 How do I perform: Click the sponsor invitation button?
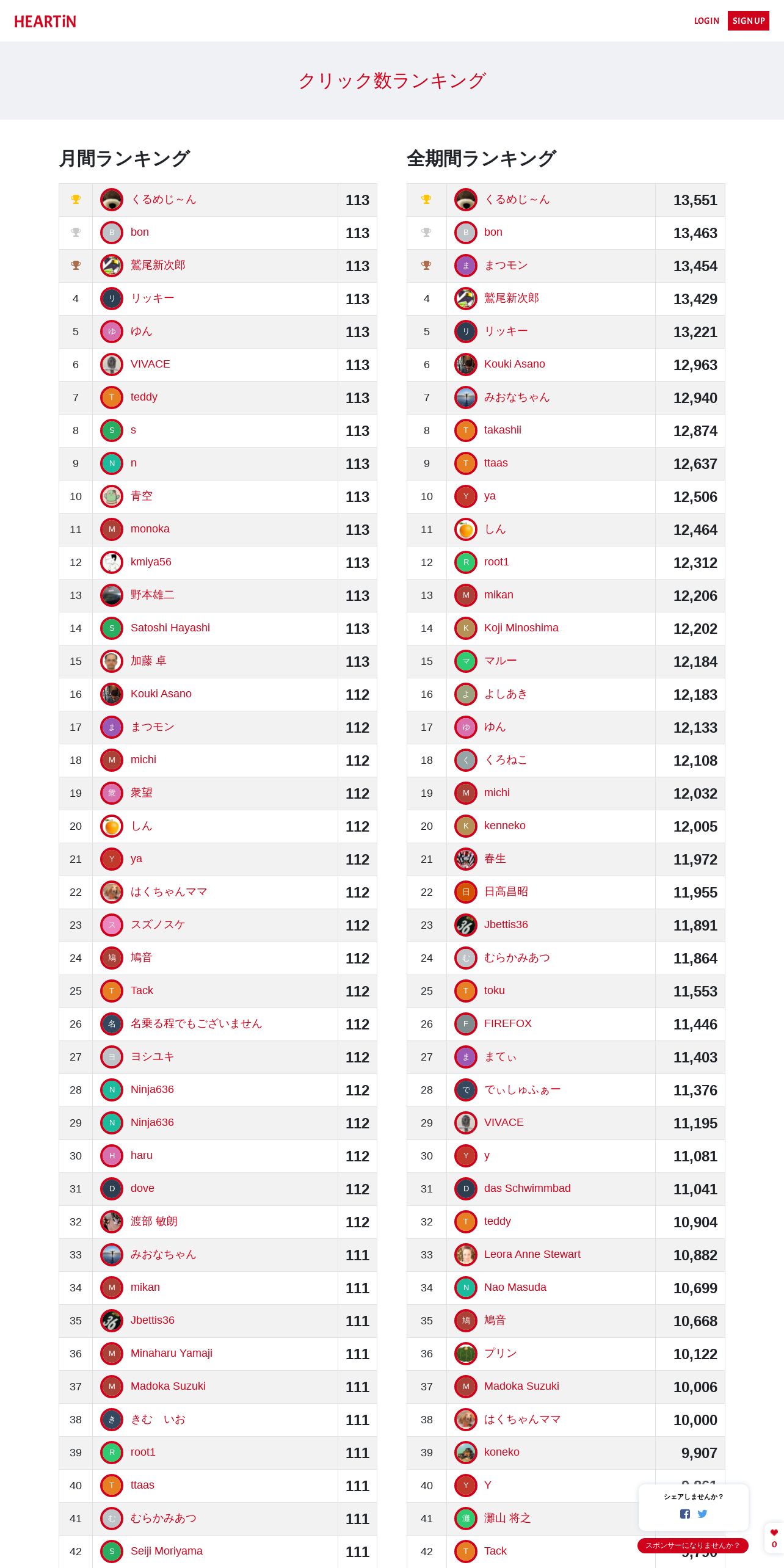pyautogui.click(x=693, y=1545)
